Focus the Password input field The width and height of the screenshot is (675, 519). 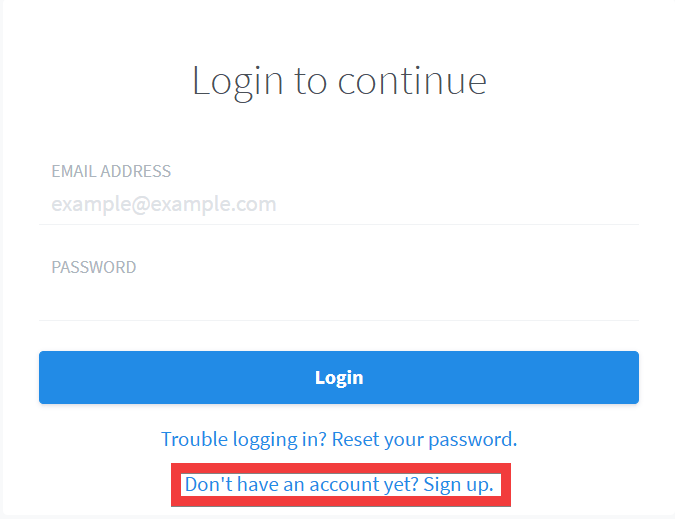point(338,299)
